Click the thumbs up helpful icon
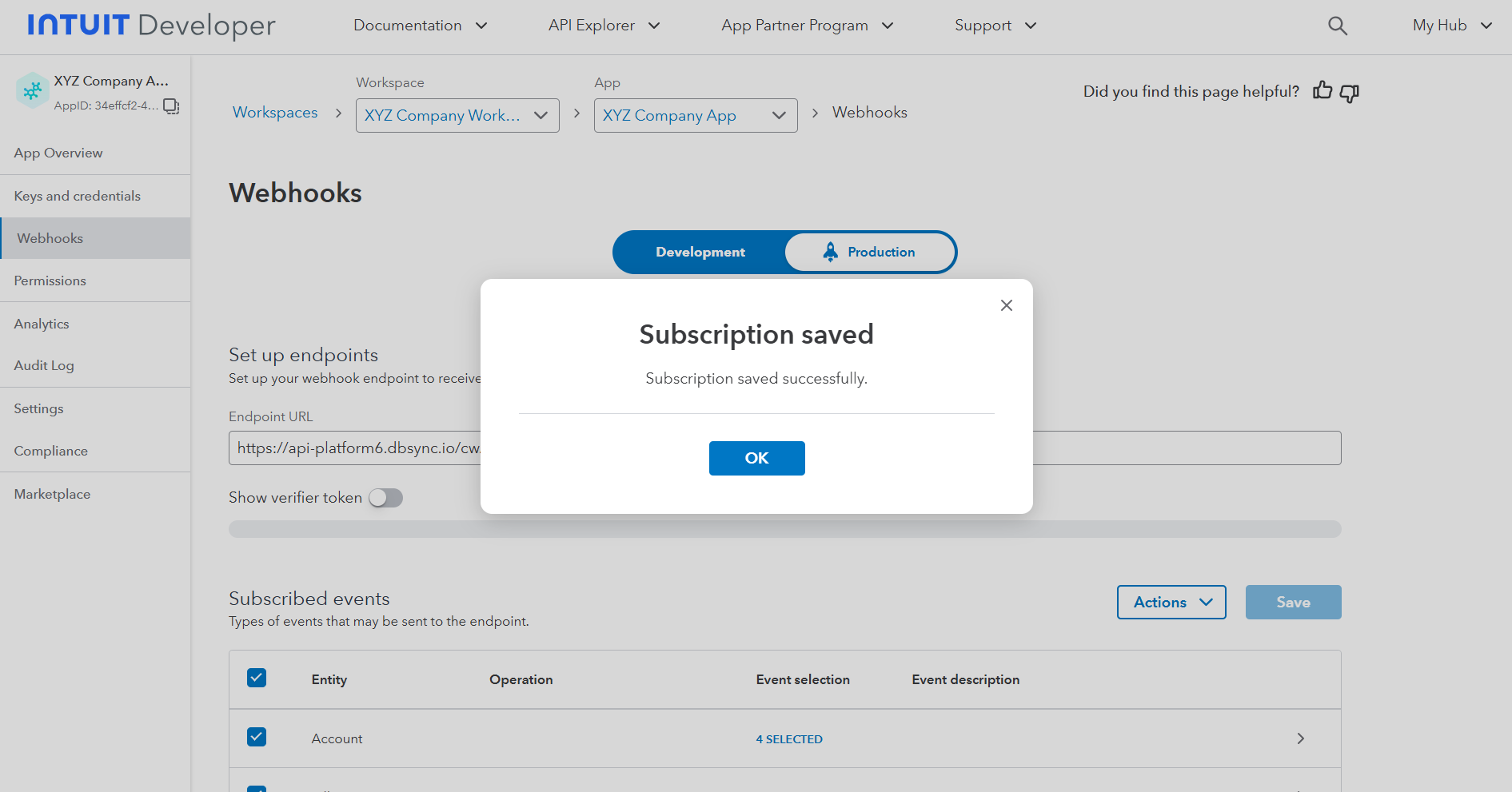 tap(1323, 91)
